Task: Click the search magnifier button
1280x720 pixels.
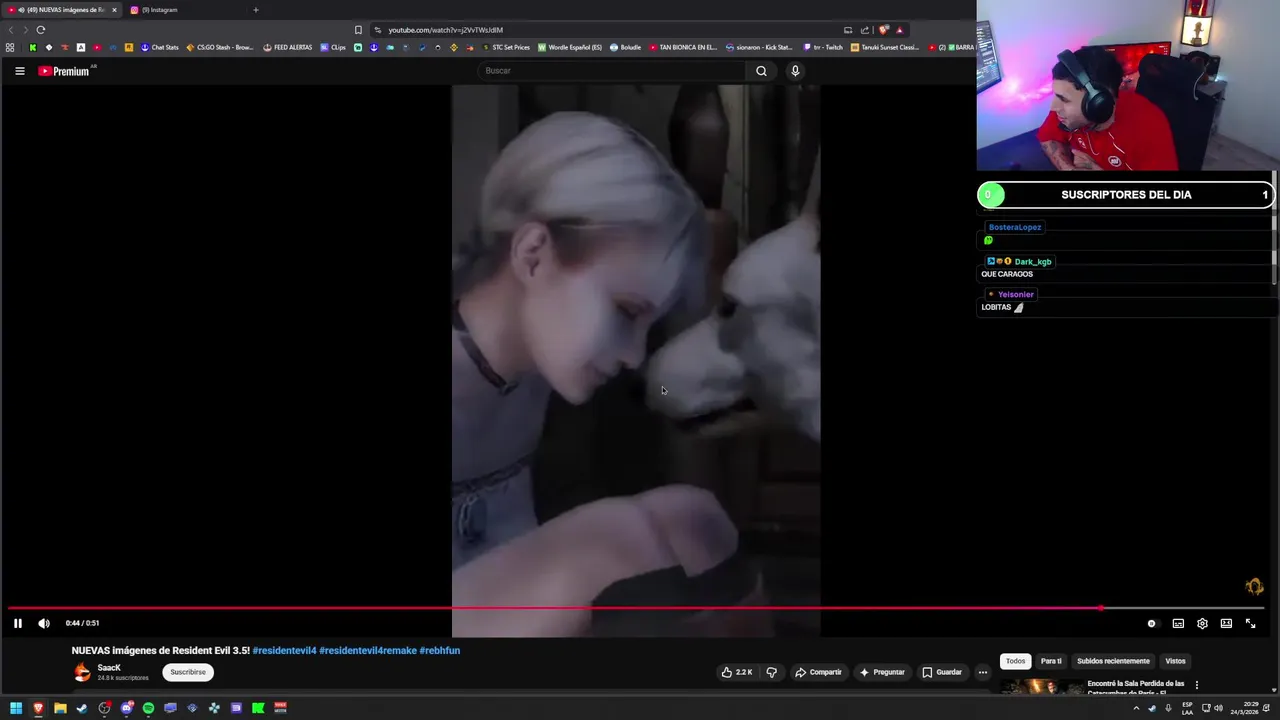Action: click(761, 71)
